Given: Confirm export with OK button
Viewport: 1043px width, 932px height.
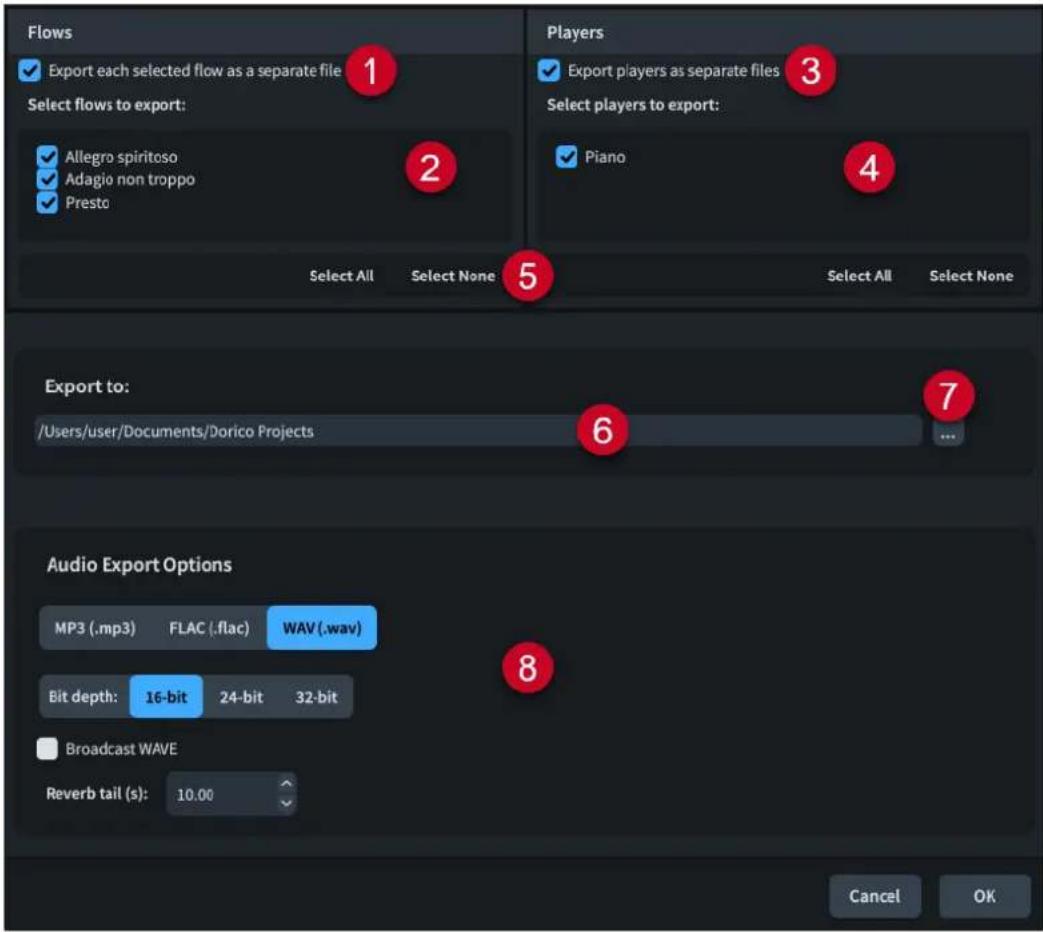Looking at the screenshot, I should (x=984, y=896).
